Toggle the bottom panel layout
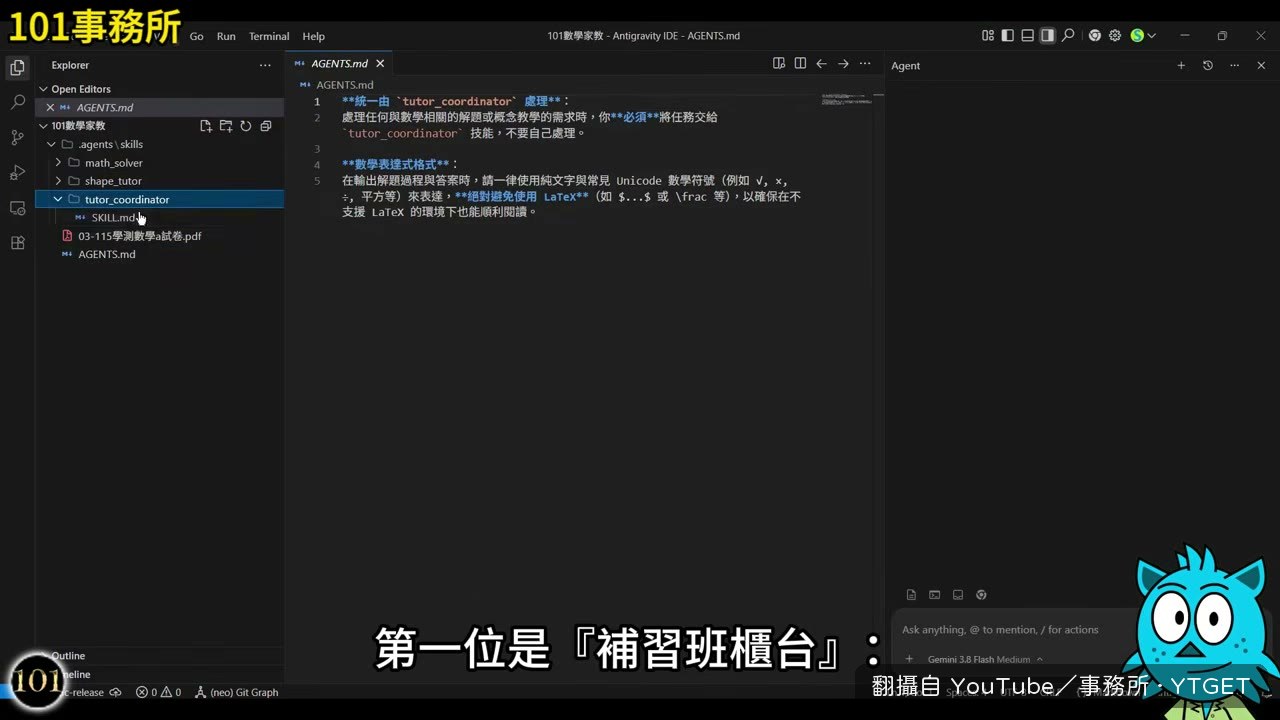Screen dimensions: 1280x720 1028,36
